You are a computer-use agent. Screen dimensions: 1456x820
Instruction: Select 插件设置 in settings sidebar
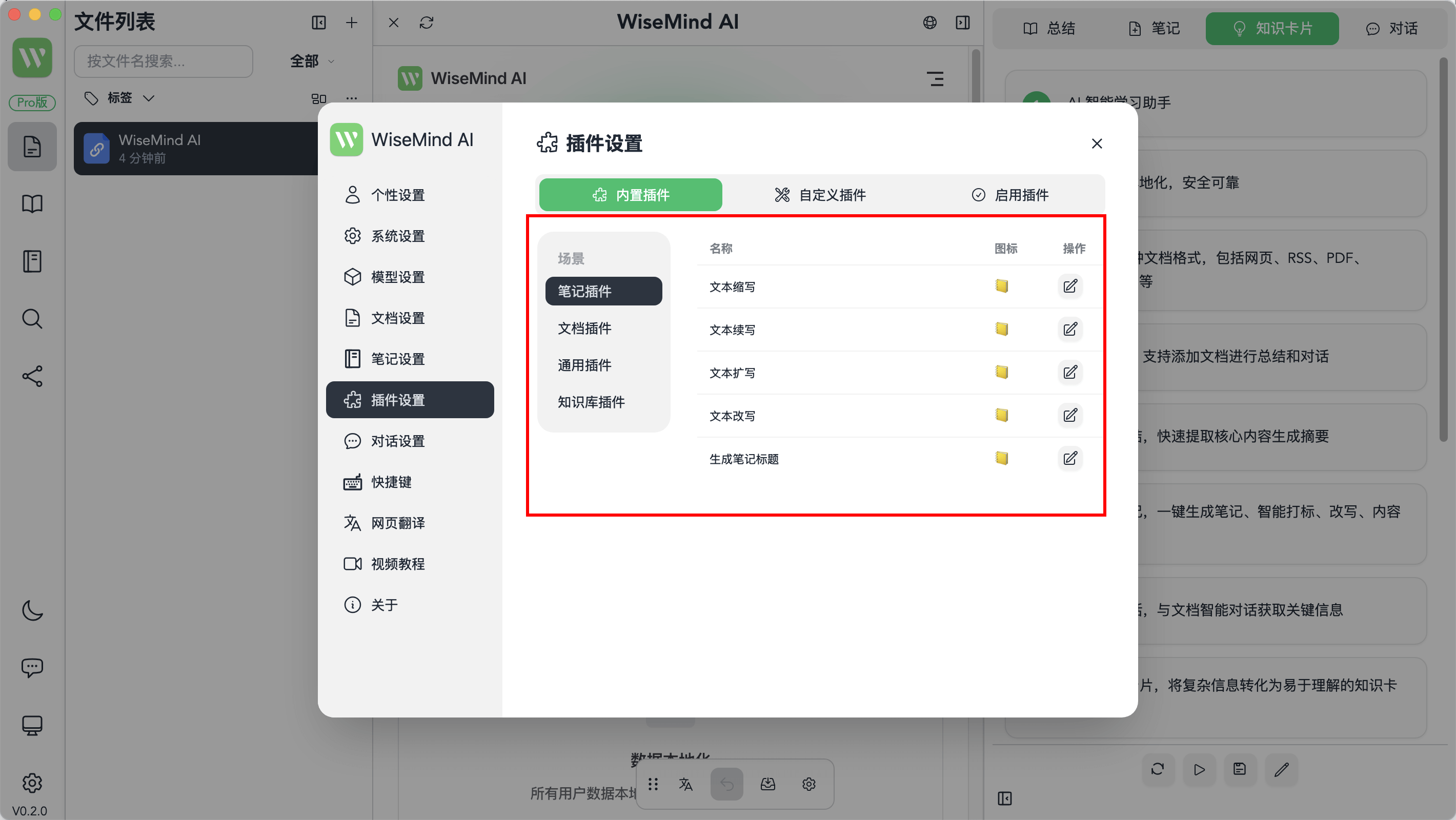click(410, 400)
